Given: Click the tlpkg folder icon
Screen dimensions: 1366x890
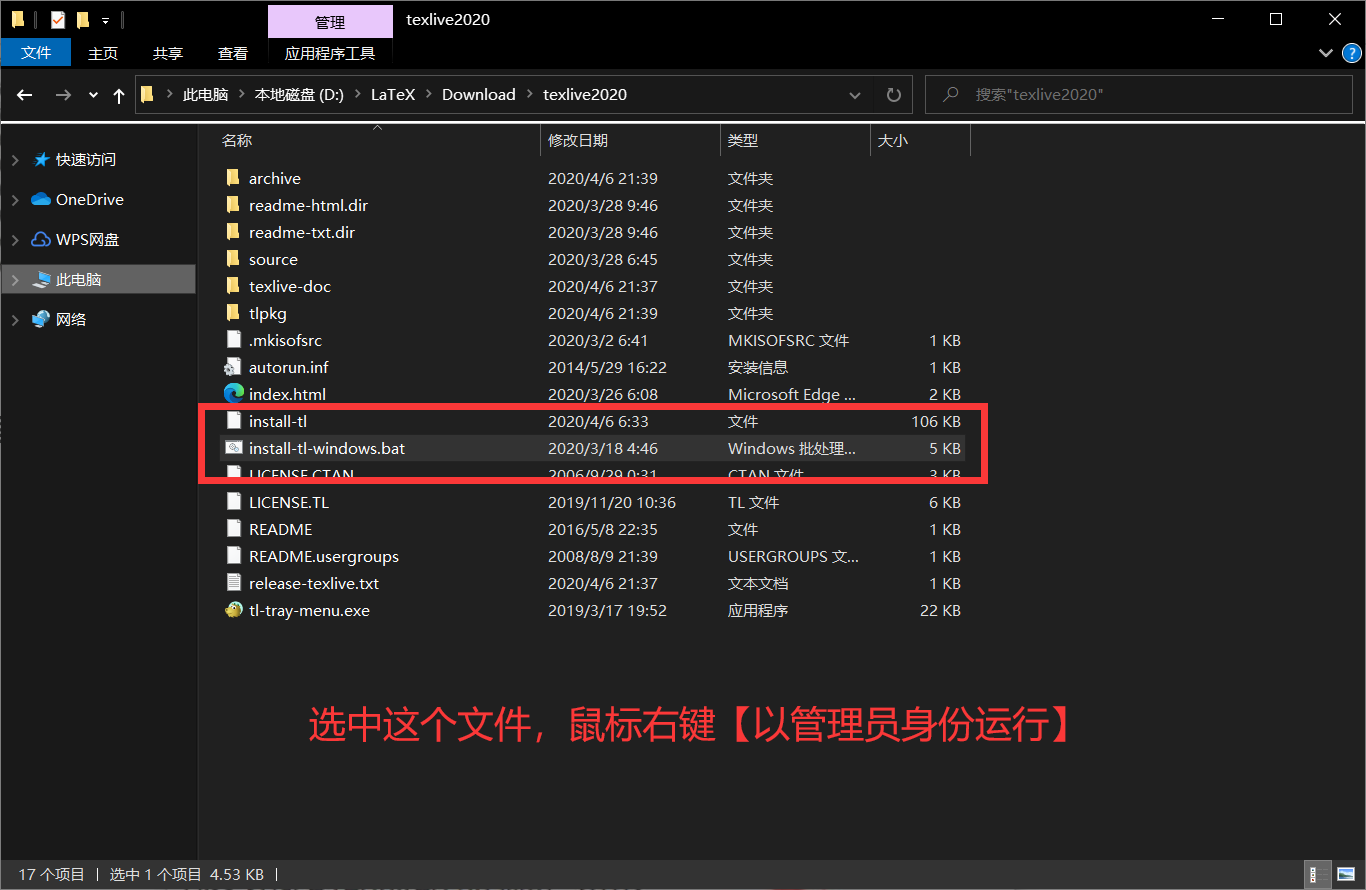Looking at the screenshot, I should (233, 313).
